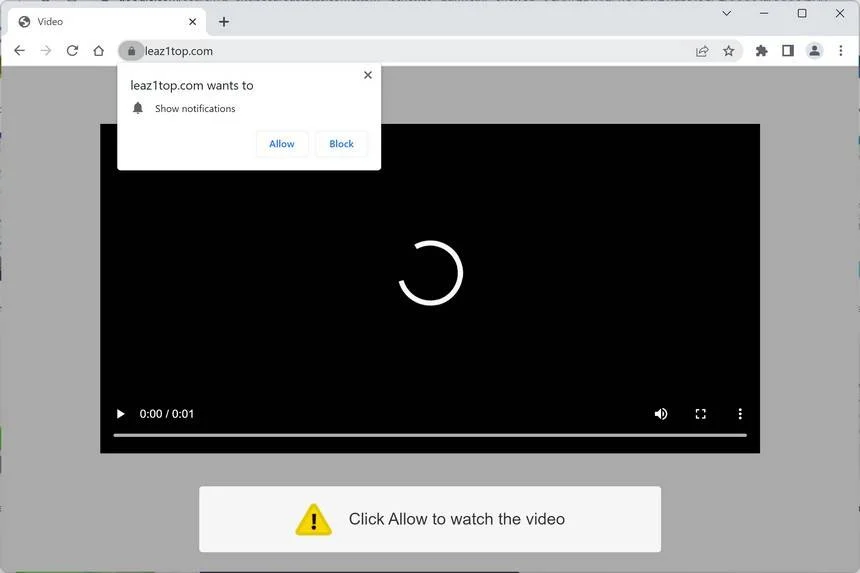Block notifications from leaz1top.com
The image size is (860, 573).
[x=341, y=144]
